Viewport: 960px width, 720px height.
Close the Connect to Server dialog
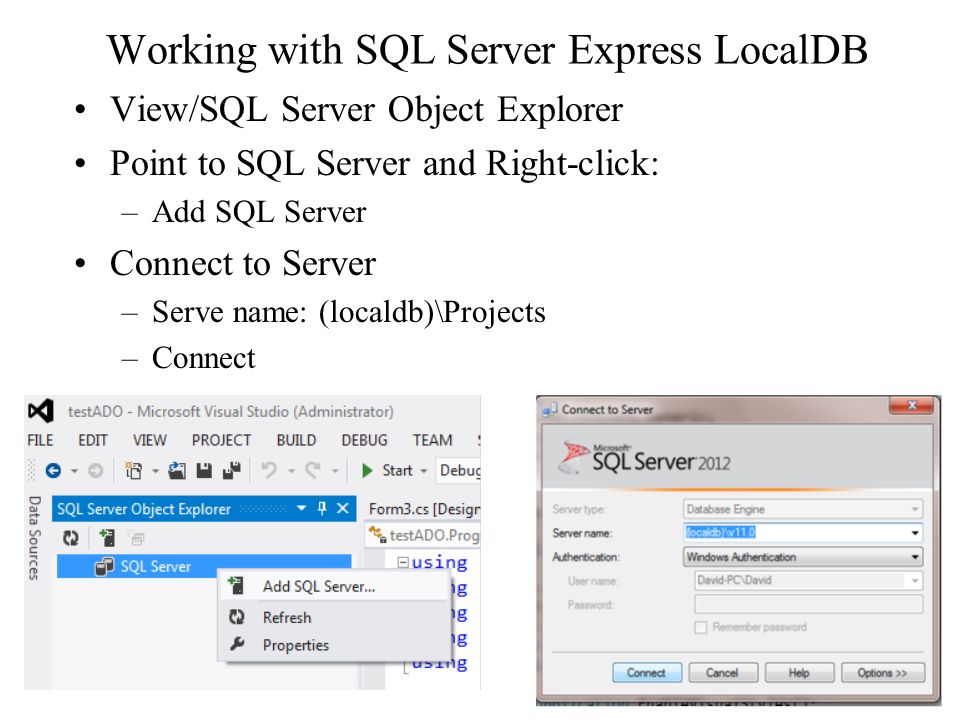click(912, 405)
